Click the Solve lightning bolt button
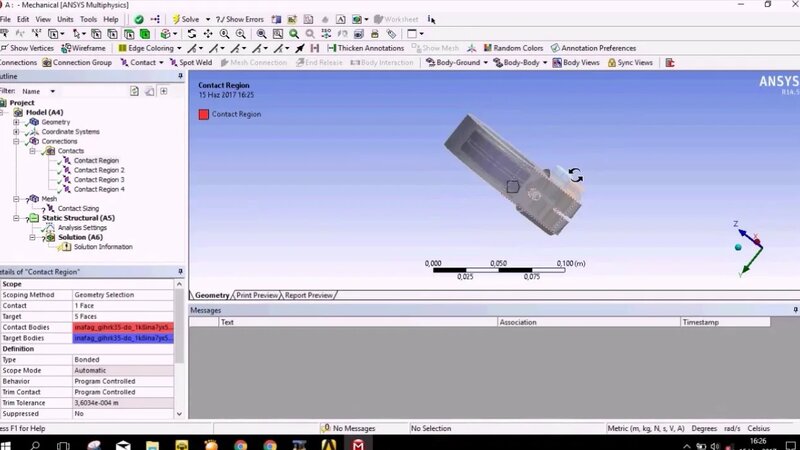Image resolution: width=800 pixels, height=450 pixels. point(186,19)
